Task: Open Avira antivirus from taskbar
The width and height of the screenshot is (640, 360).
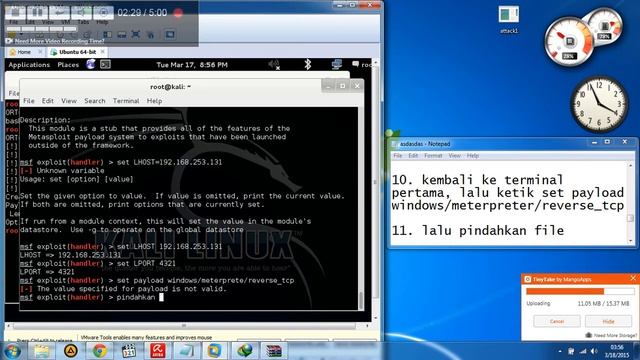Action: tap(158, 351)
